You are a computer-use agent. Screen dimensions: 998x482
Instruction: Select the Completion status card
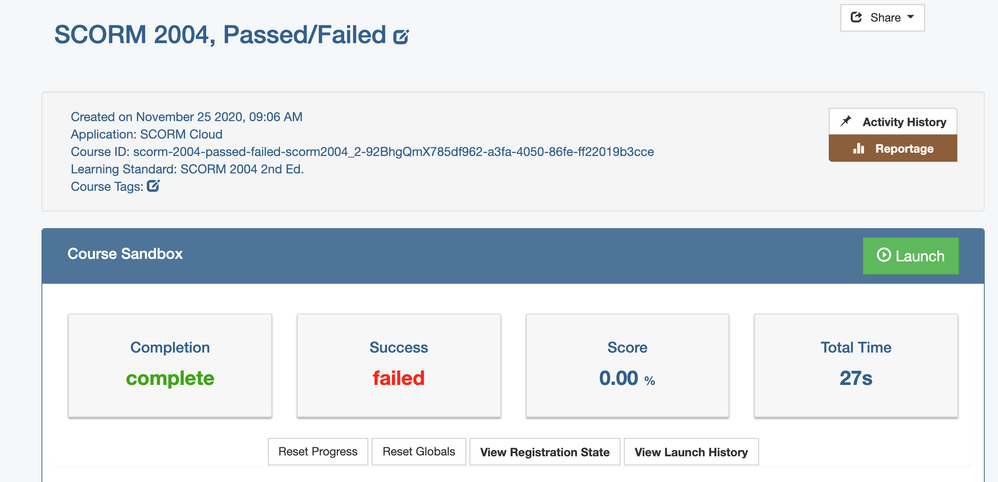tap(170, 365)
